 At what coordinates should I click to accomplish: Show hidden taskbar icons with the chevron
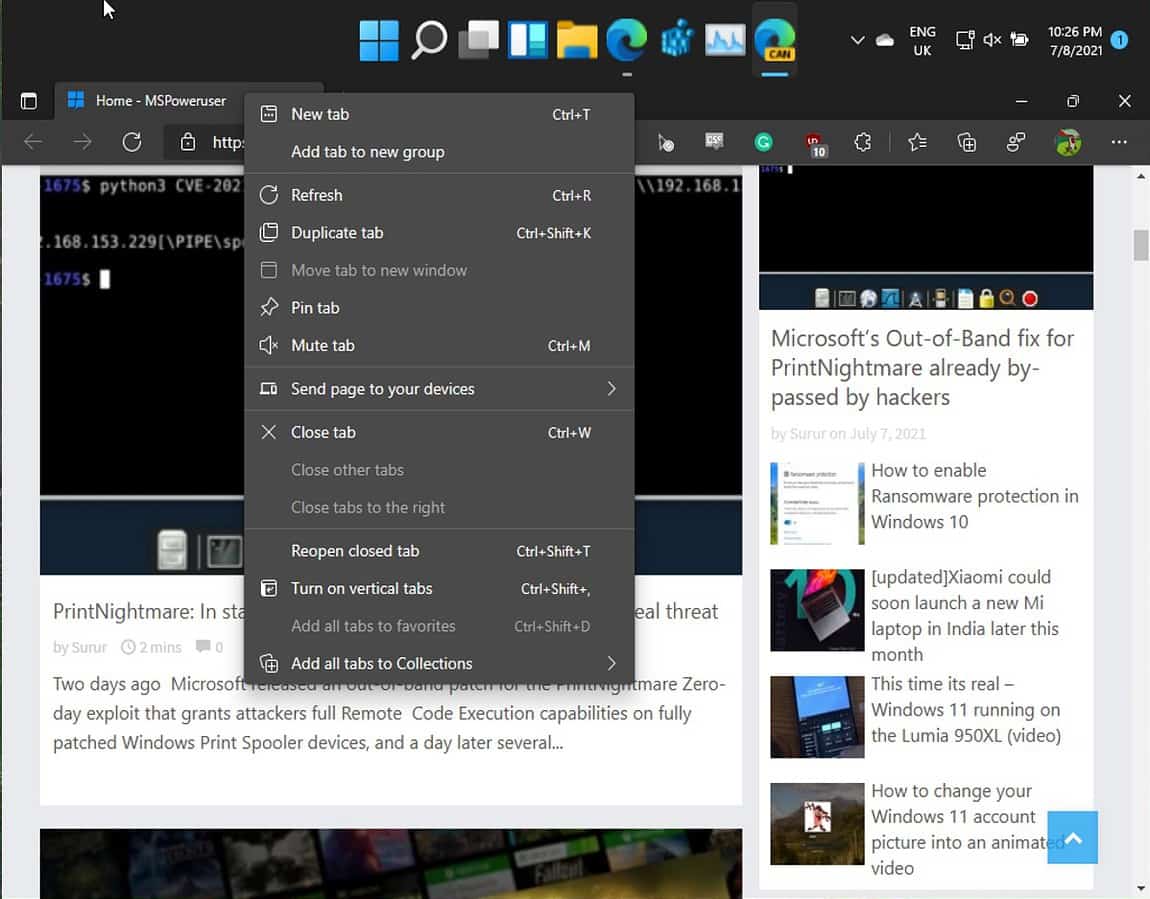coord(857,40)
